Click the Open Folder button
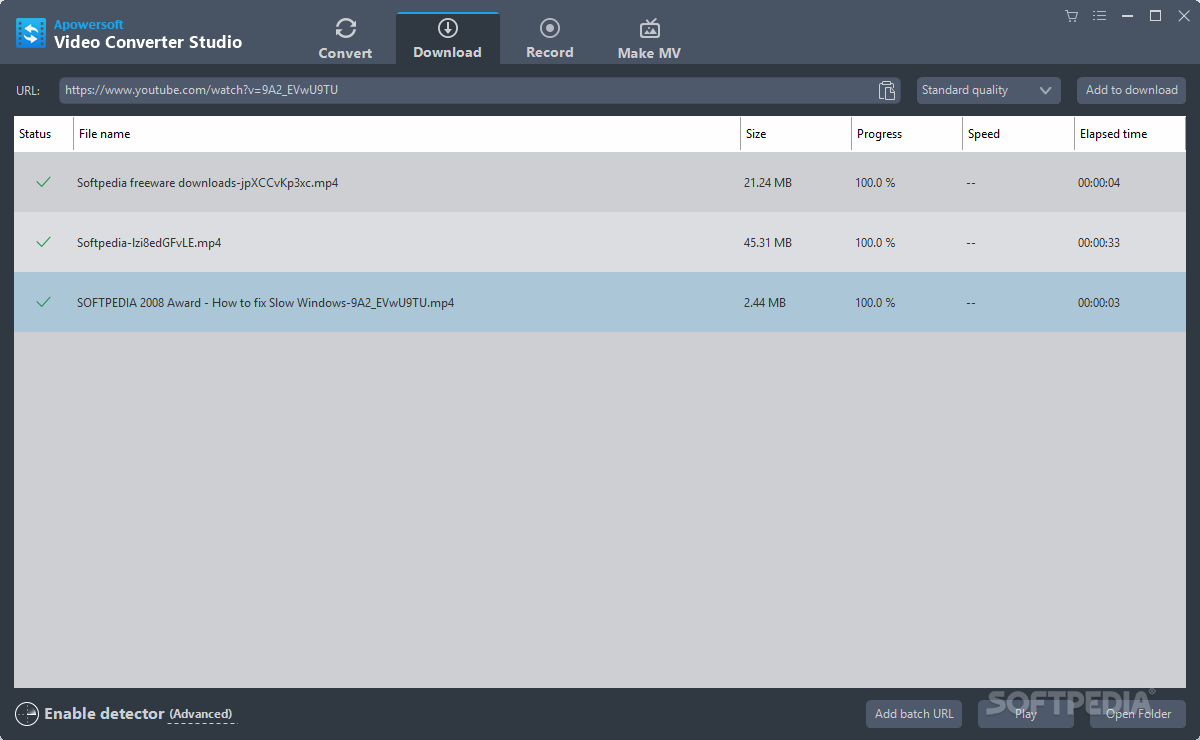 point(1138,714)
